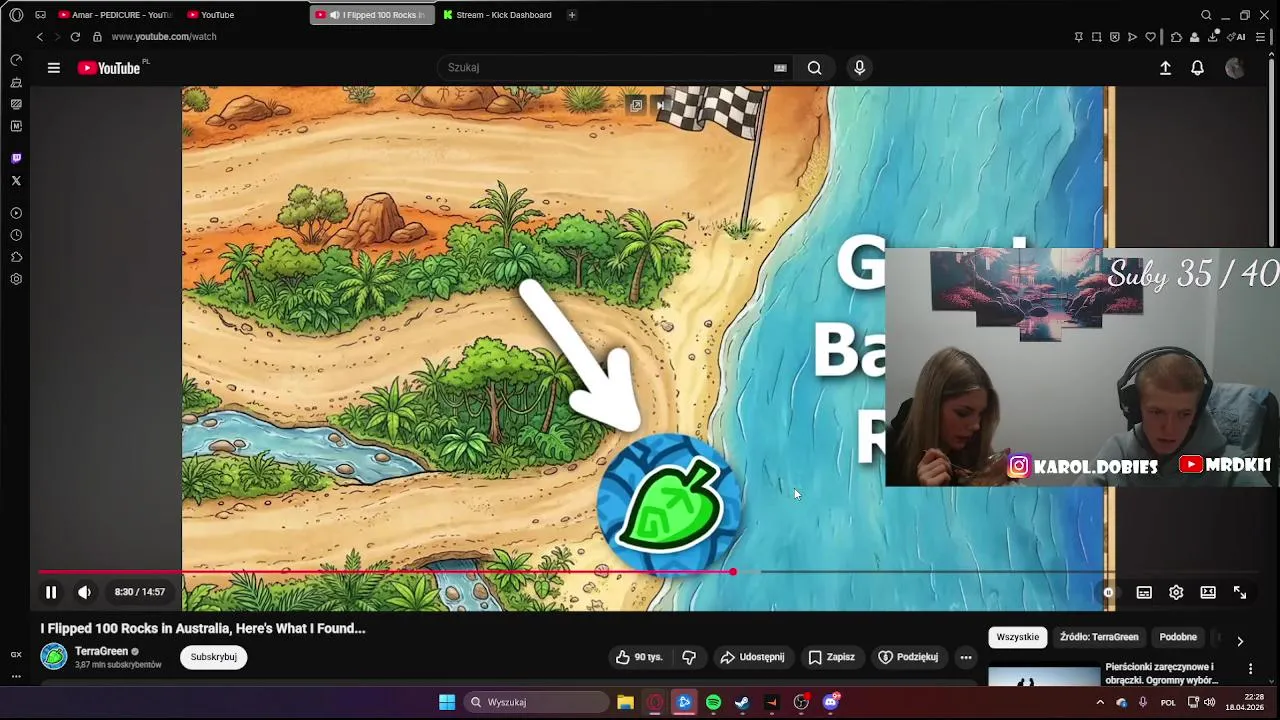Viewport: 1280px width, 720px height.
Task: Open the AI assistant toolbar button
Action: point(1236,37)
